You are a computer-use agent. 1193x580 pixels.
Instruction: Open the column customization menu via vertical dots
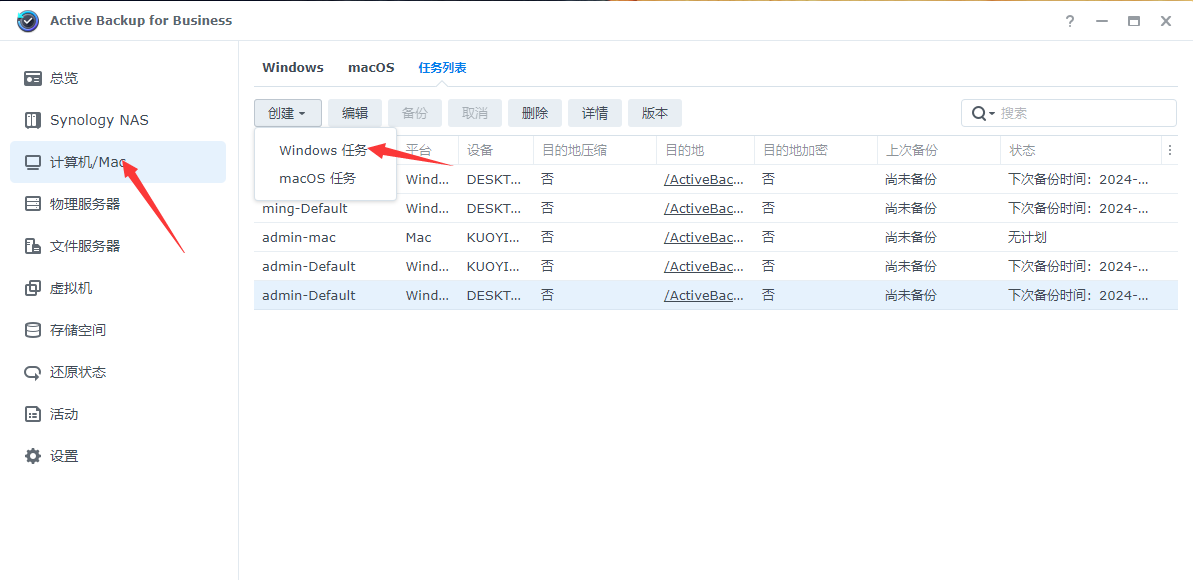click(x=1169, y=149)
